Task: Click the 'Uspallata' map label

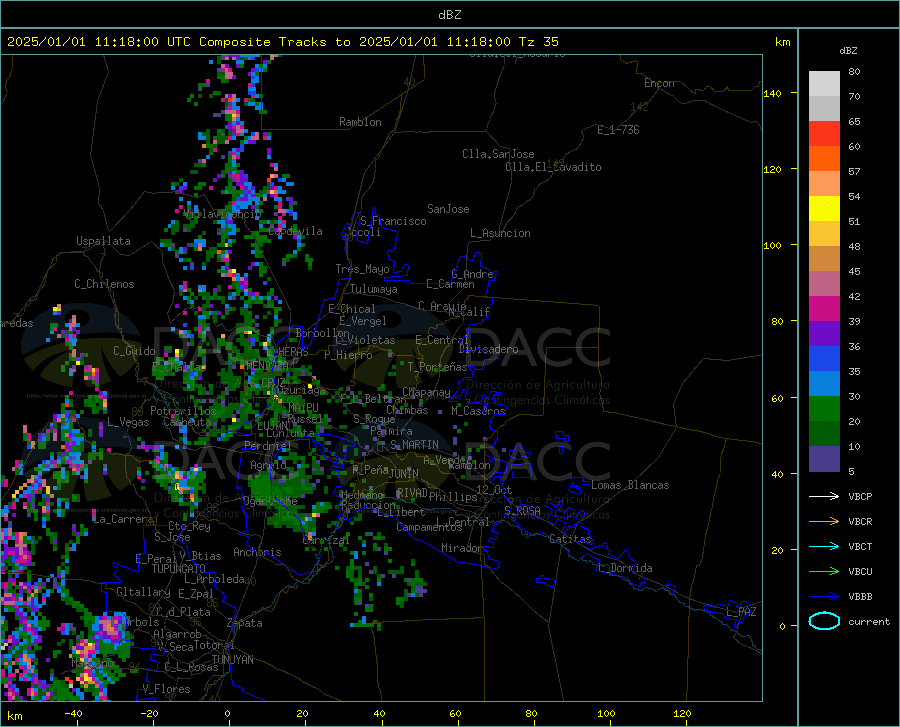Action: click(103, 241)
